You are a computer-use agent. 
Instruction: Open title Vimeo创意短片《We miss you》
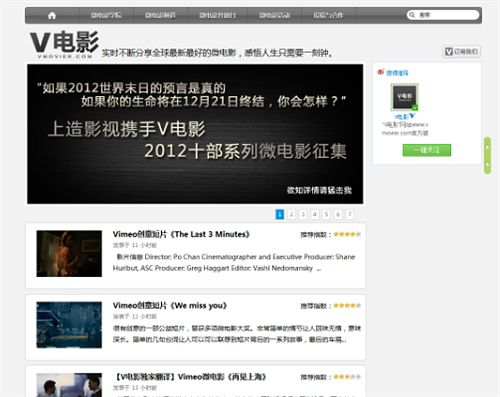(170, 306)
